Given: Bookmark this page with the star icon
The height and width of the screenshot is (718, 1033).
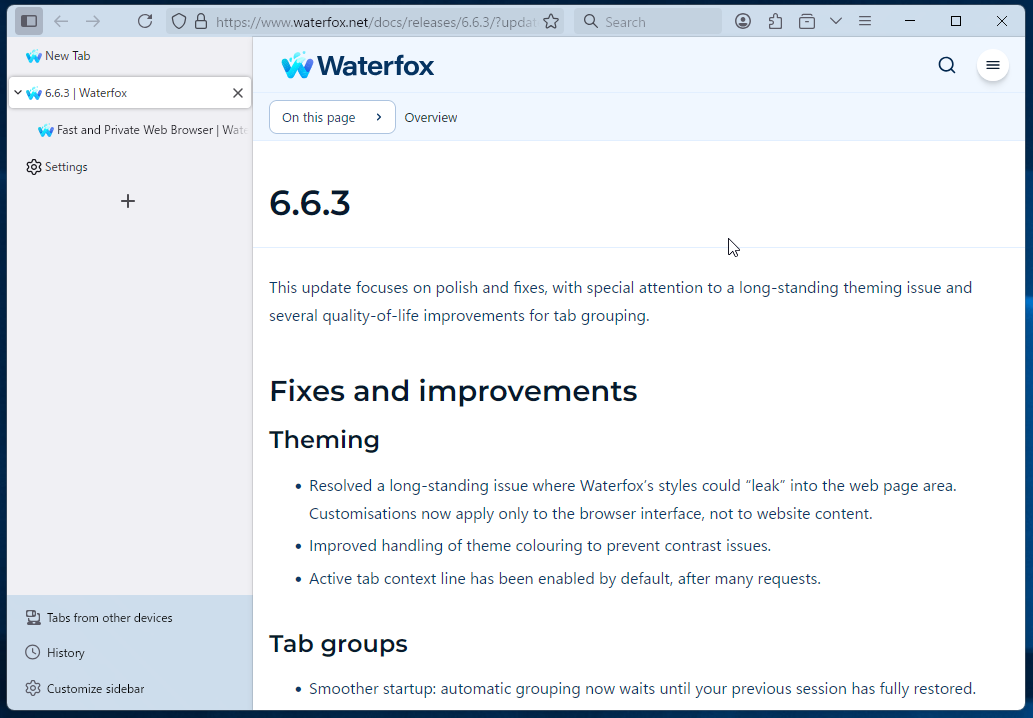Looking at the screenshot, I should tap(551, 20).
